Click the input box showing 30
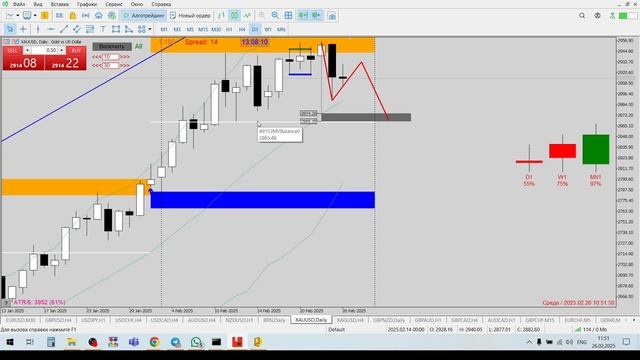Screen dimensions: 640x360 click(111, 65)
